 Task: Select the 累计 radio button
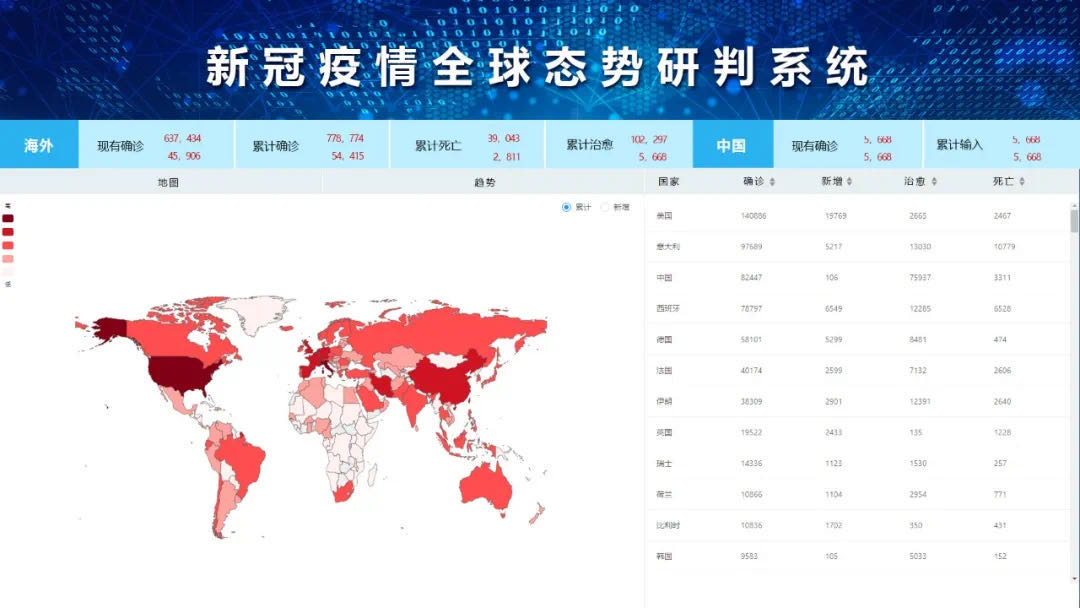point(567,207)
